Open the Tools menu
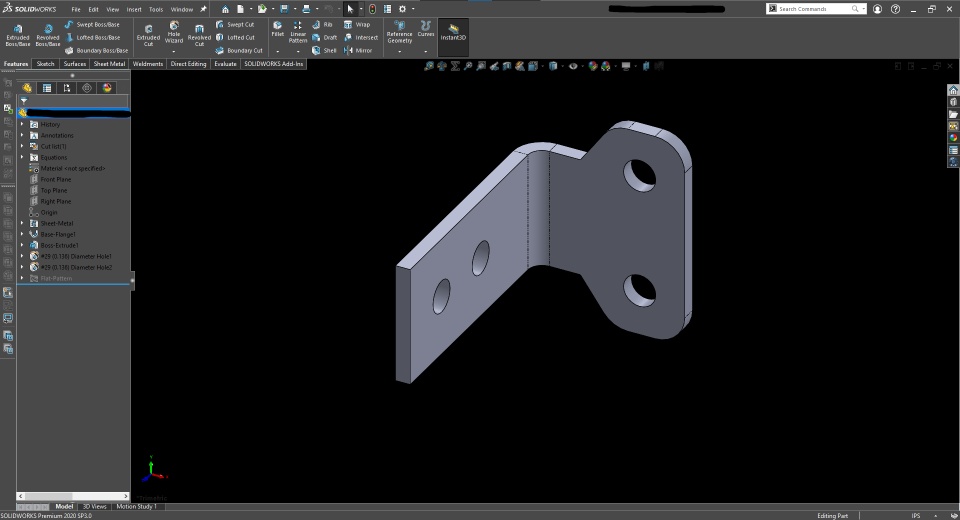 tap(156, 9)
